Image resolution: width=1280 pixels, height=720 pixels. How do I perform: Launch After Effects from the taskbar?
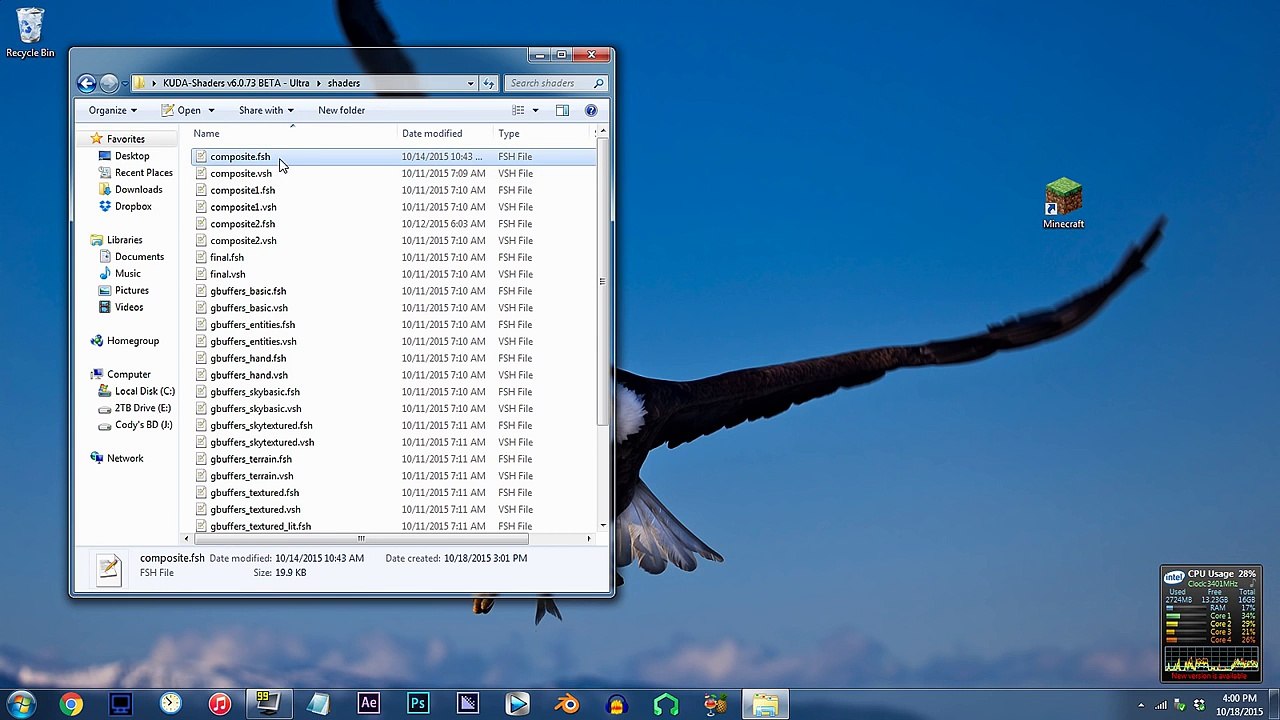point(368,704)
